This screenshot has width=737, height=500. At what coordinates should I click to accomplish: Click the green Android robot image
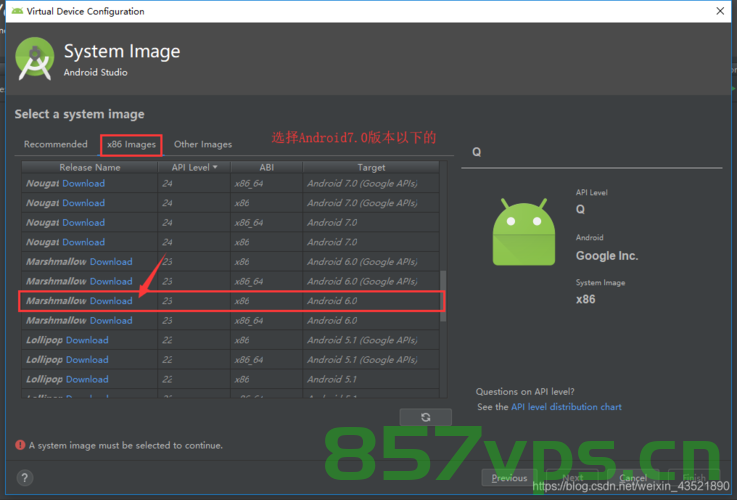pos(524,232)
